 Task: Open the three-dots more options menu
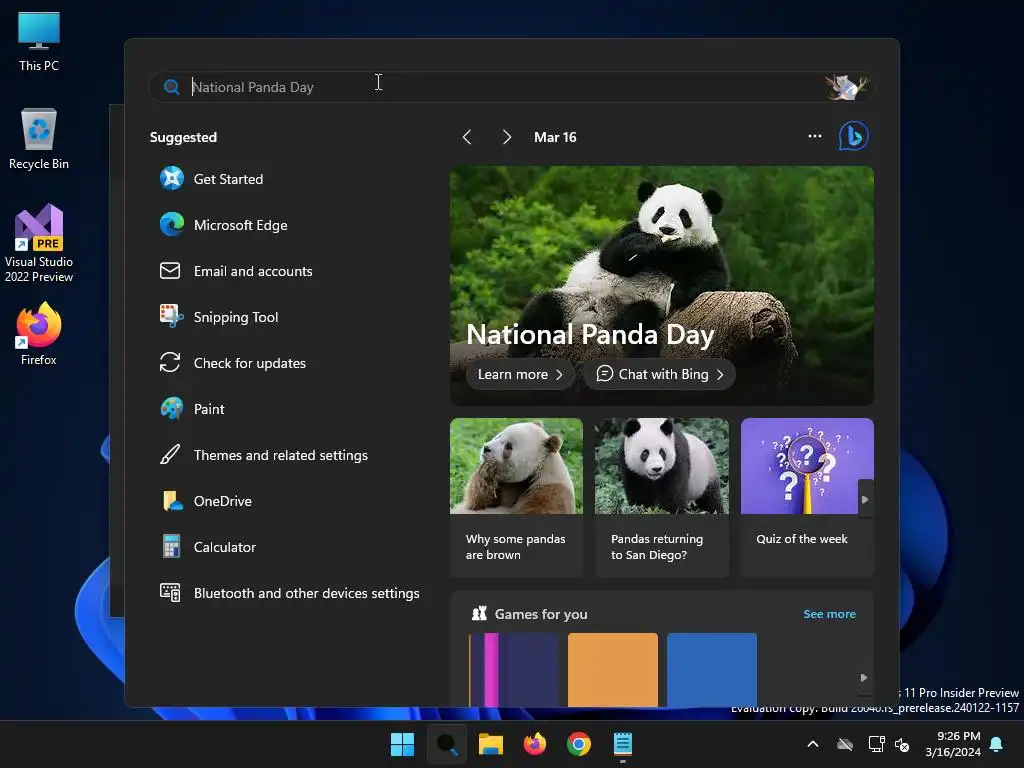click(814, 136)
